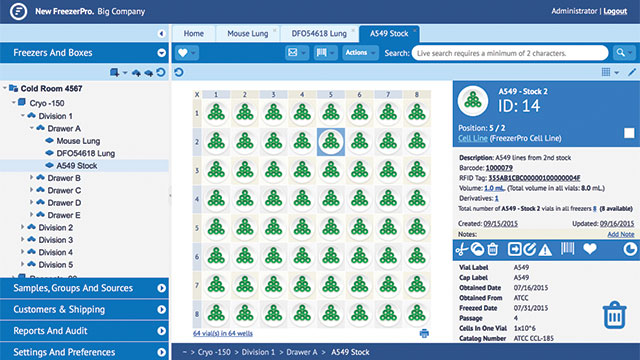Switch to the Mouse Lung tab
Image resolution: width=640 pixels, height=360 pixels.
coord(248,33)
